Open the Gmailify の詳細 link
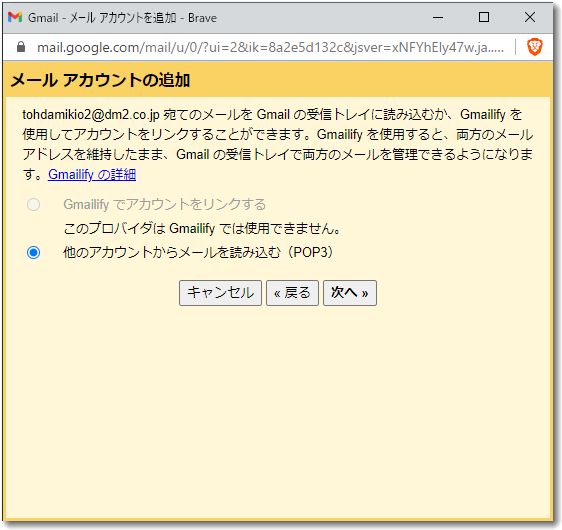This screenshot has width=562, height=530. [x=92, y=175]
